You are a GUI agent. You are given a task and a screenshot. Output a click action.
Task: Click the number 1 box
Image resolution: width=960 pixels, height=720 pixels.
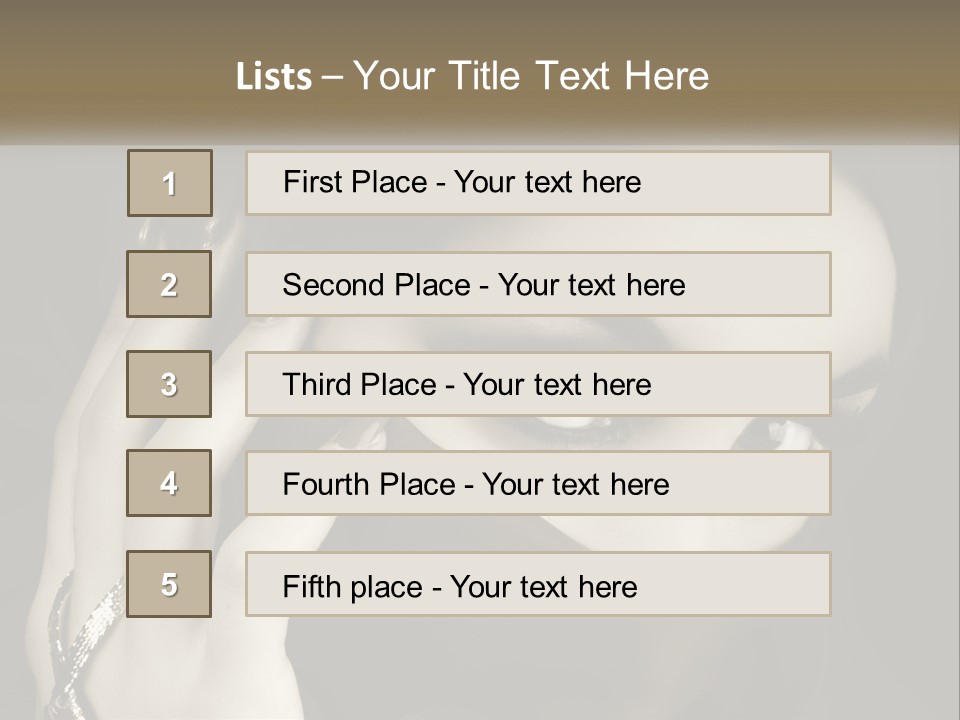[x=169, y=183]
